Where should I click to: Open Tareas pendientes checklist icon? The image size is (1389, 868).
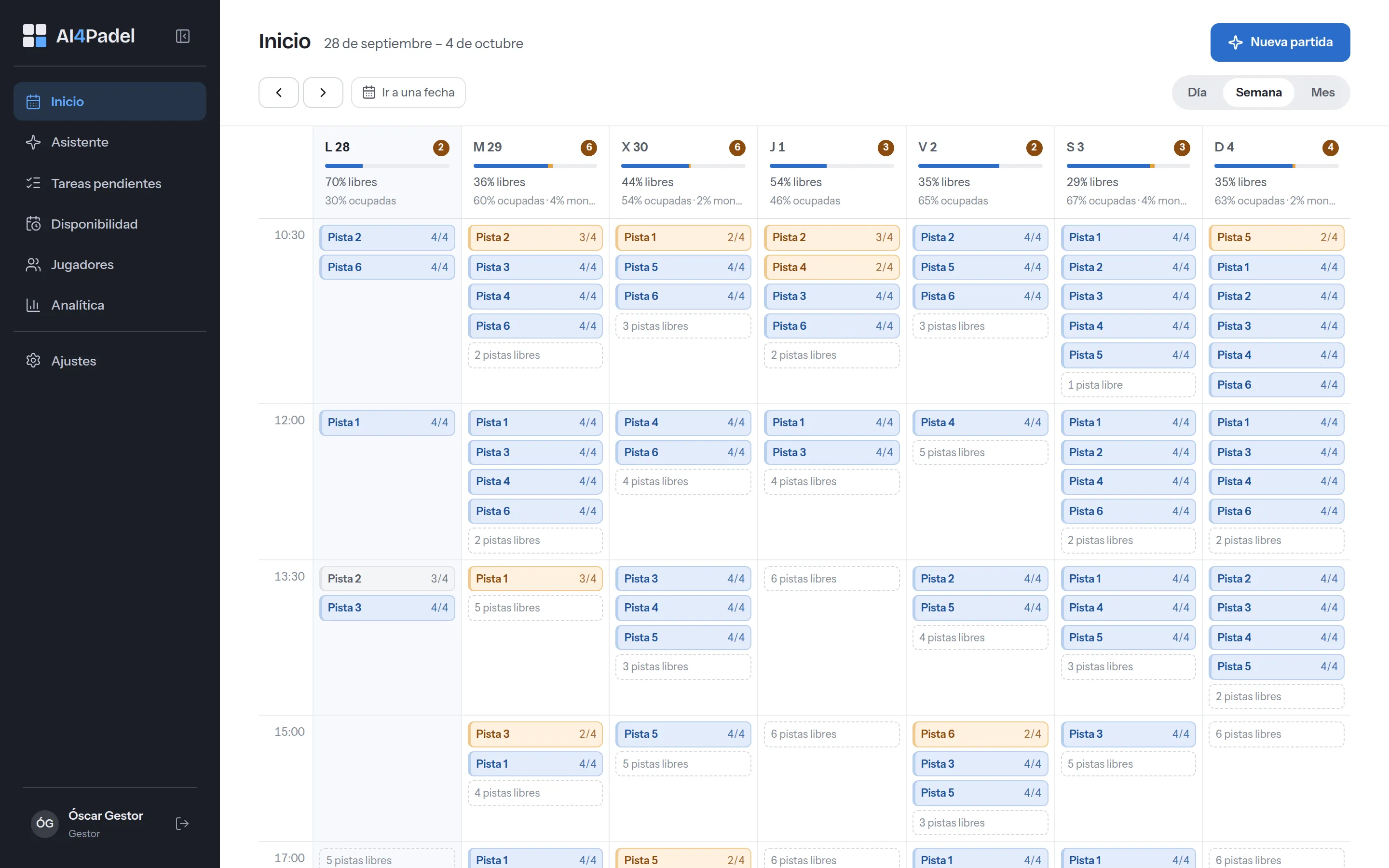coord(33,183)
